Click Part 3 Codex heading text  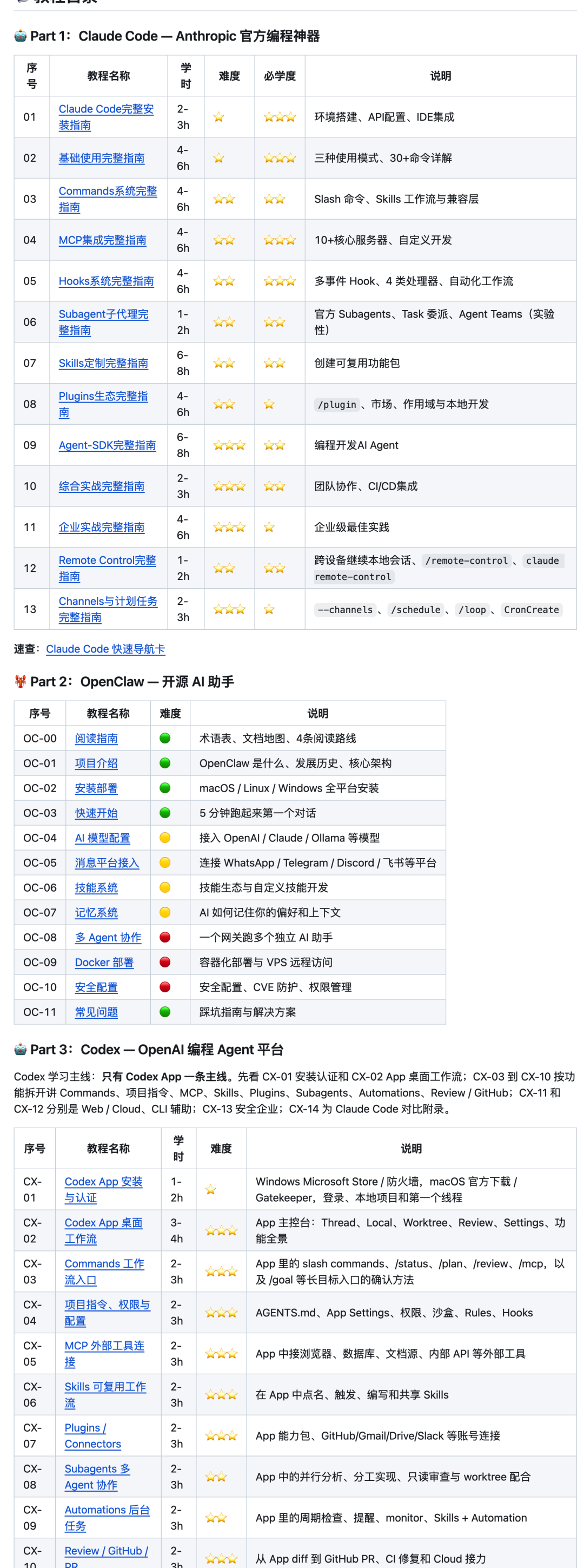pyautogui.click(x=157, y=1050)
